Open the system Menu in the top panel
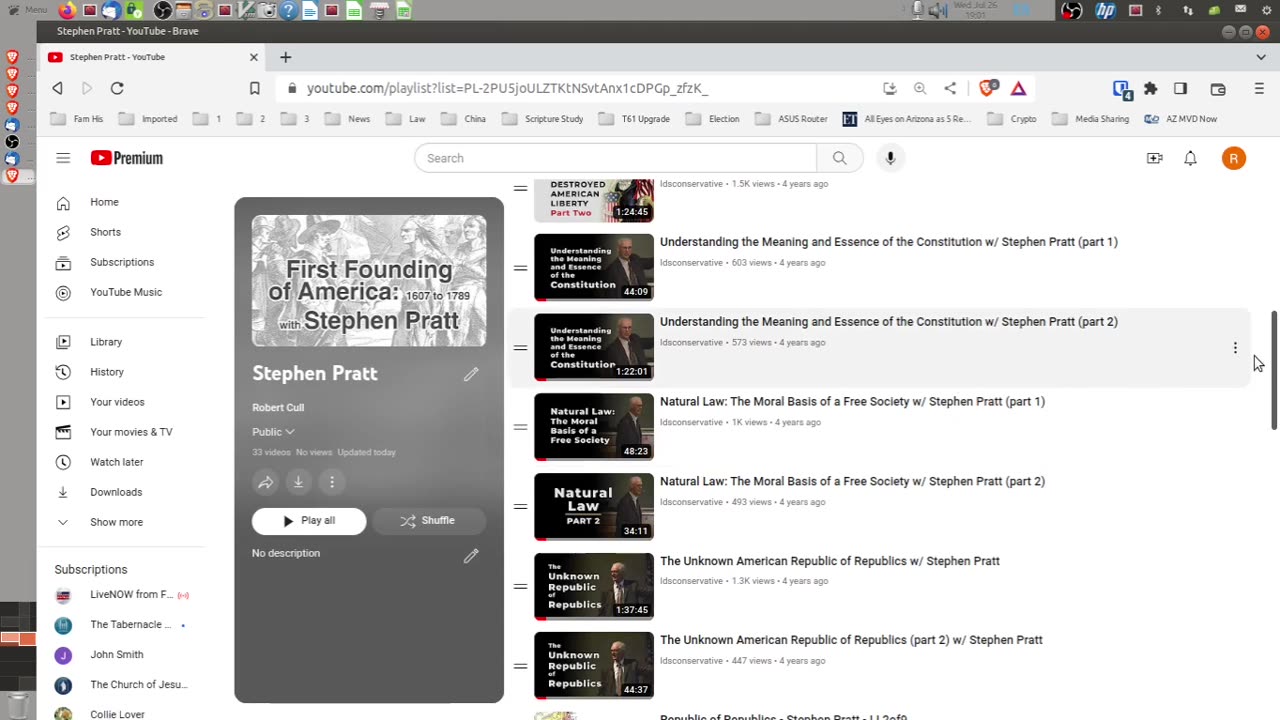 (x=25, y=10)
